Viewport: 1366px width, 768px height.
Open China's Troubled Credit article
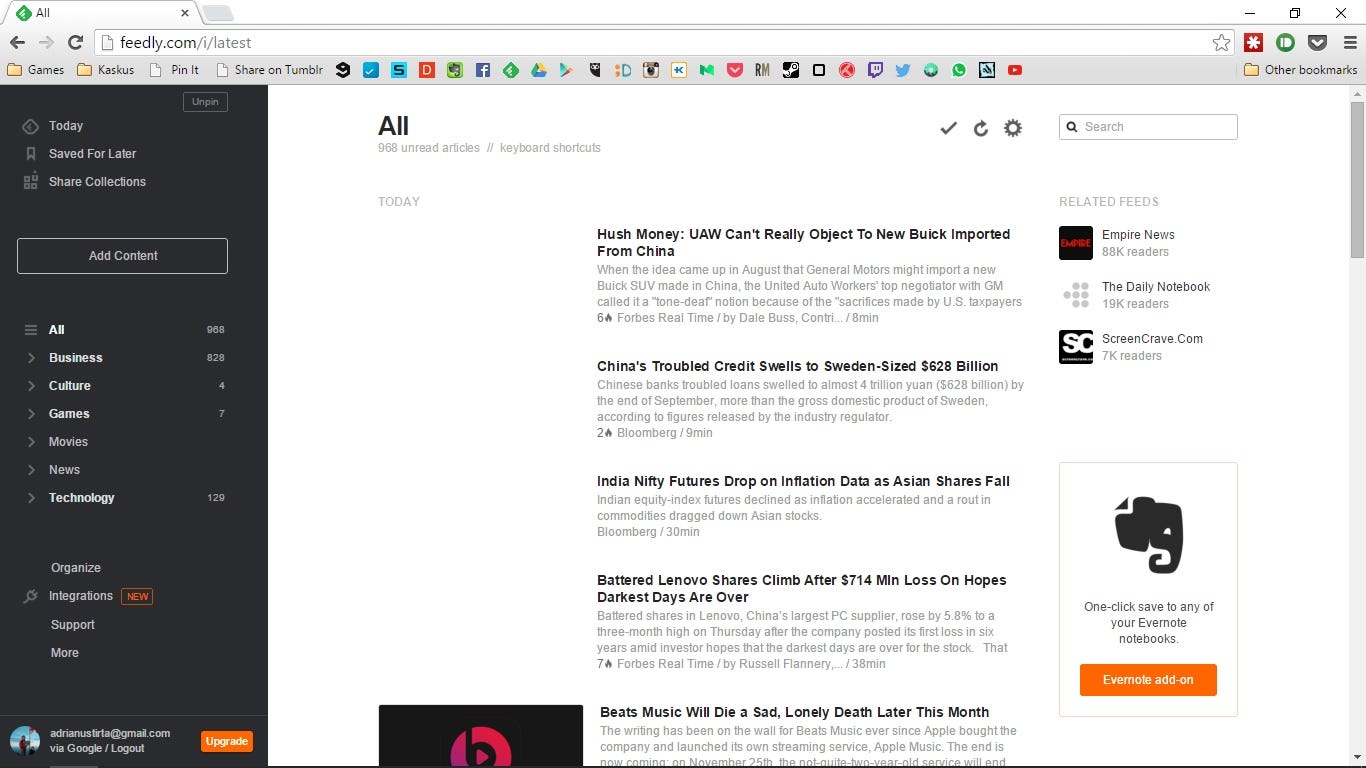coord(797,366)
